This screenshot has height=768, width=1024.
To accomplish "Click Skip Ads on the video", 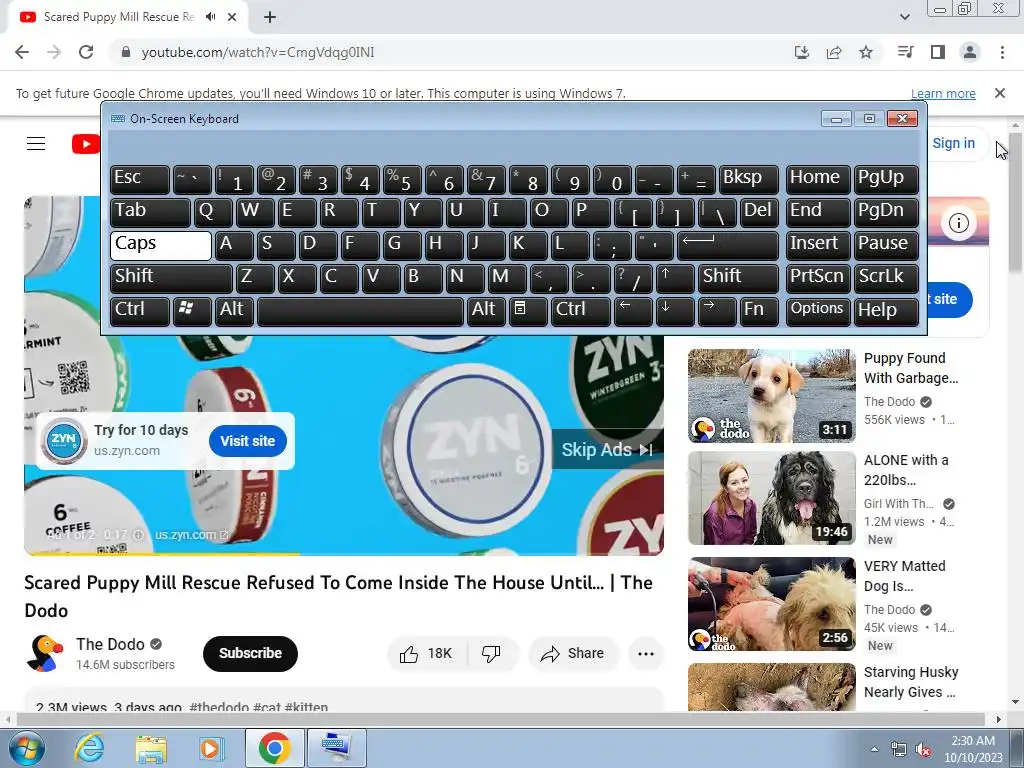I will point(607,449).
